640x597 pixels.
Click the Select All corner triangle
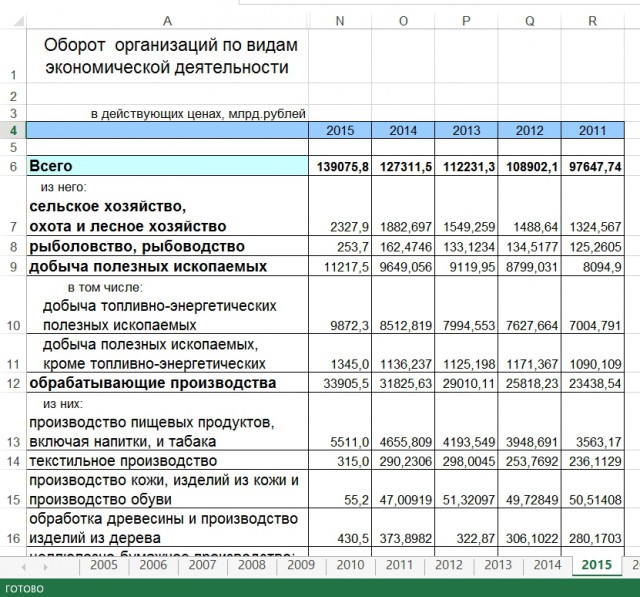pos(18,20)
